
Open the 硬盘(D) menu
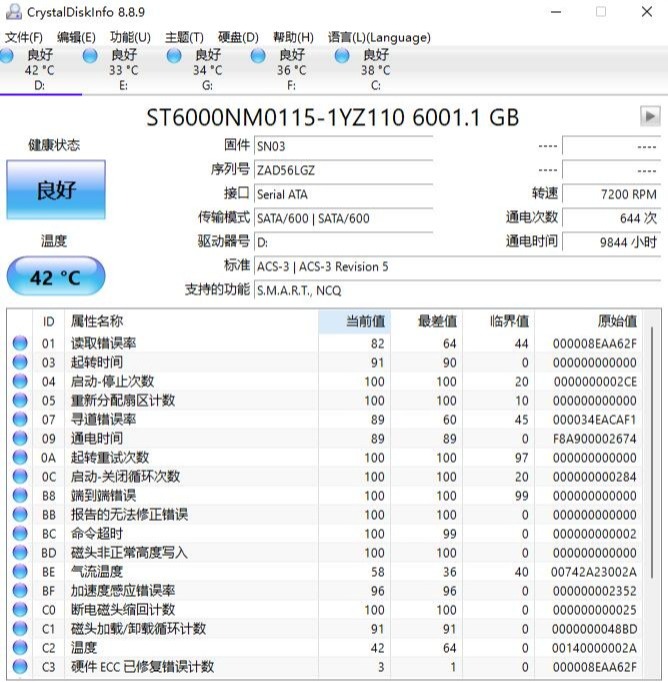[238, 37]
